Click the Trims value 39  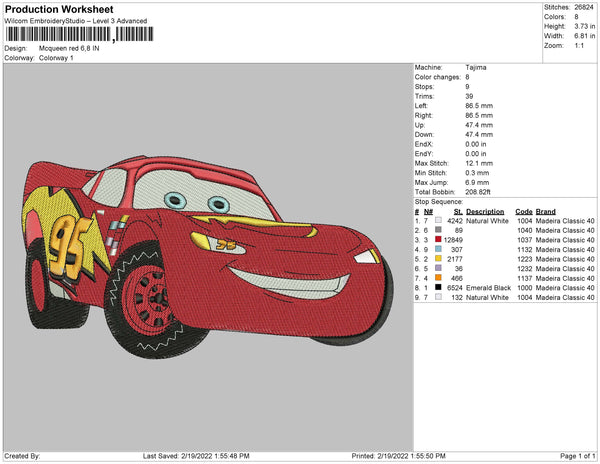click(469, 96)
